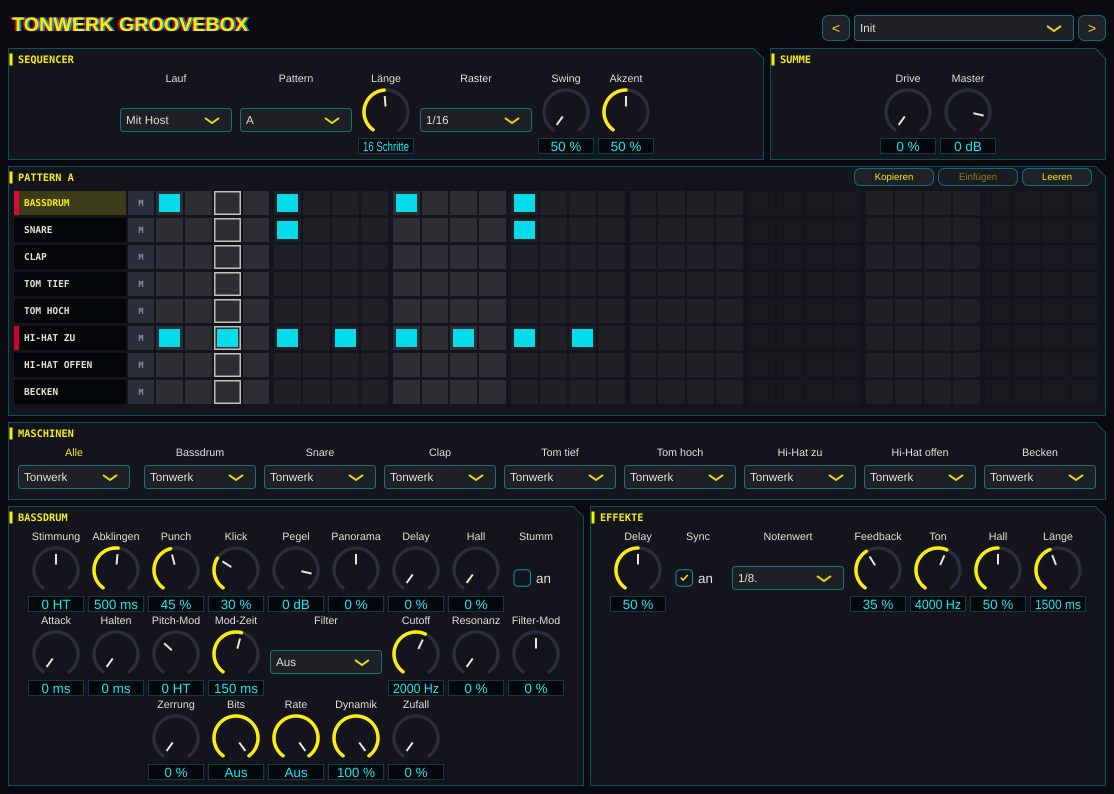Viewport: 1114px width, 794px height.
Task: Select the BECKEN track row
Action: [70, 392]
